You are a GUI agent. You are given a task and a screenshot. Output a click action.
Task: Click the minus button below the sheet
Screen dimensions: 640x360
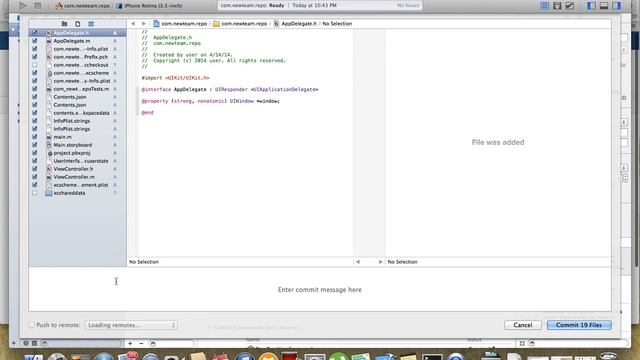pyautogui.click(x=141, y=344)
